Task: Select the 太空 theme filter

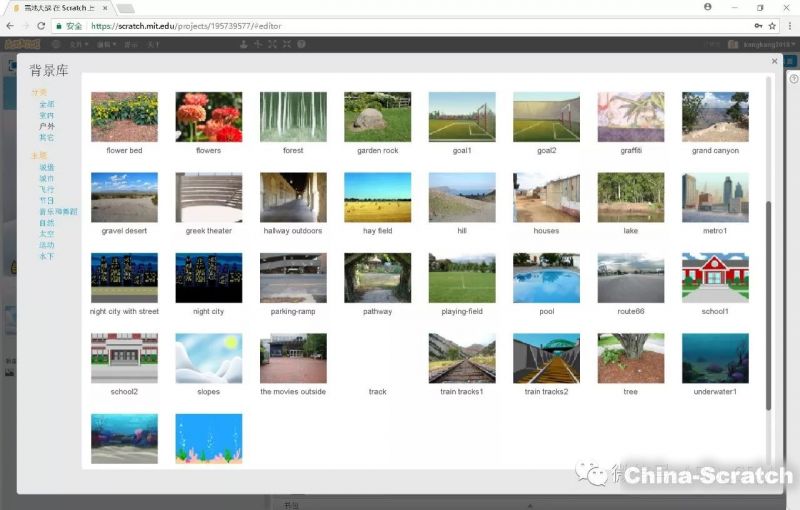Action: [47, 234]
